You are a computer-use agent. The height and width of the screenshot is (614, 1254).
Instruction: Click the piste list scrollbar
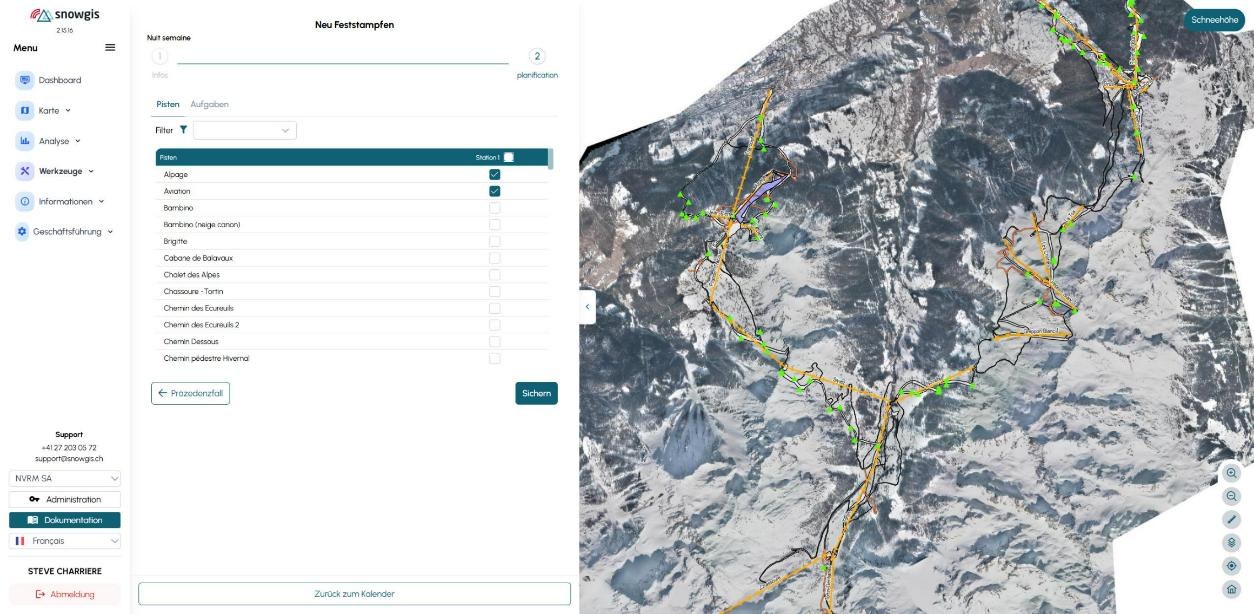pos(551,158)
